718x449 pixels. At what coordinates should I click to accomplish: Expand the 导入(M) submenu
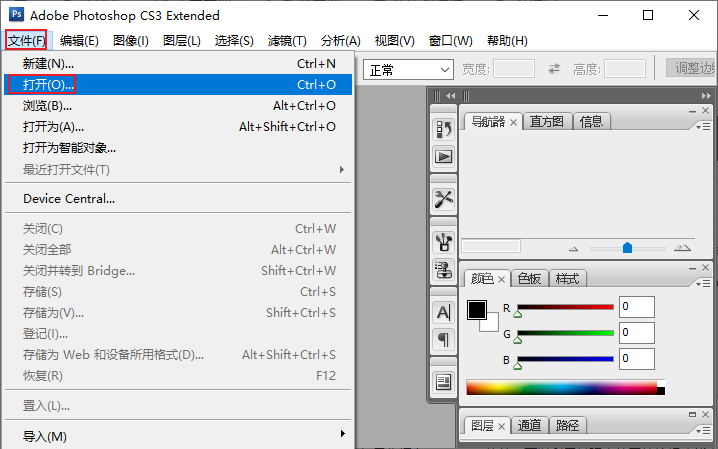point(178,436)
